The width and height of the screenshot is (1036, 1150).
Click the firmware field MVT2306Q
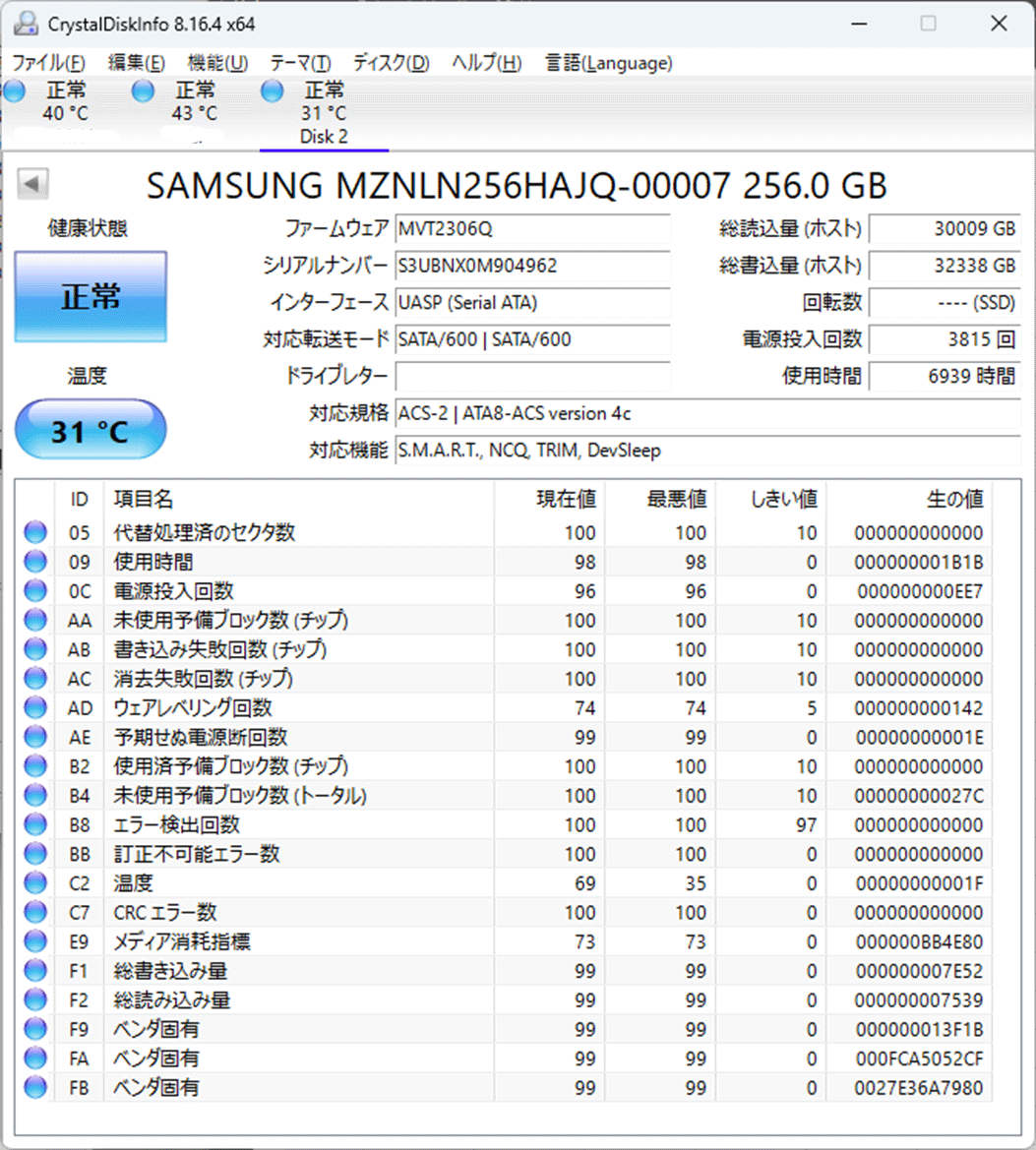(532, 229)
